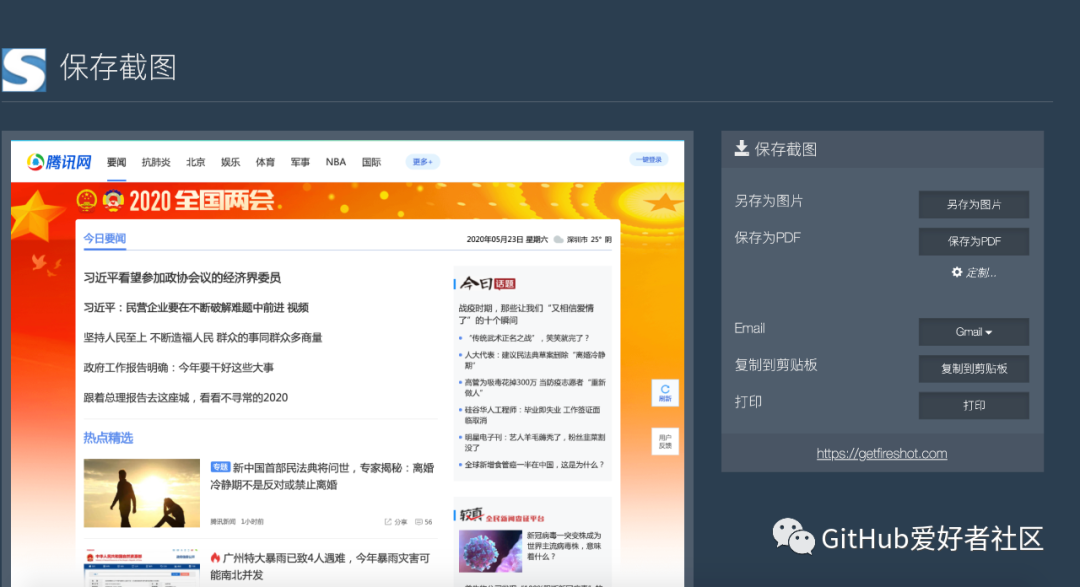1080x587 pixels.
Task: Open topic 战疫时期，那些让我们又相信爱情了
Action: 526,314
